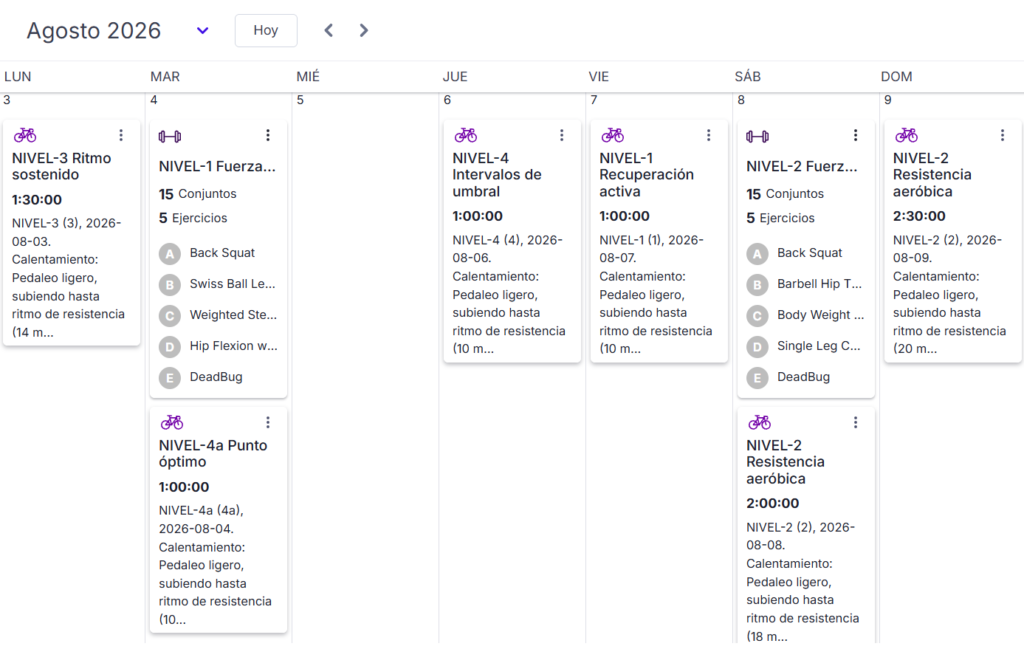Screen dimensions: 1024x649
Task: Open options menu for NIVEL-3 Ritmo sostenido
Action: tap(121, 135)
